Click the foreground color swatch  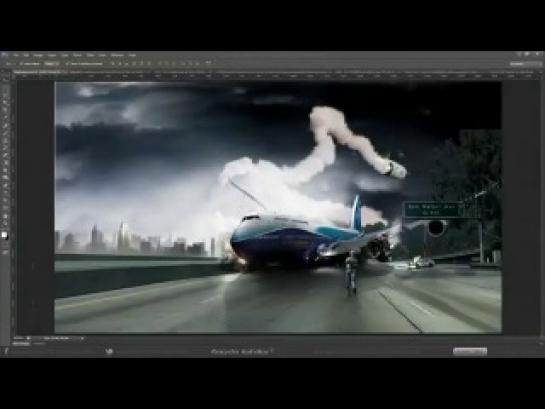tap(4, 236)
